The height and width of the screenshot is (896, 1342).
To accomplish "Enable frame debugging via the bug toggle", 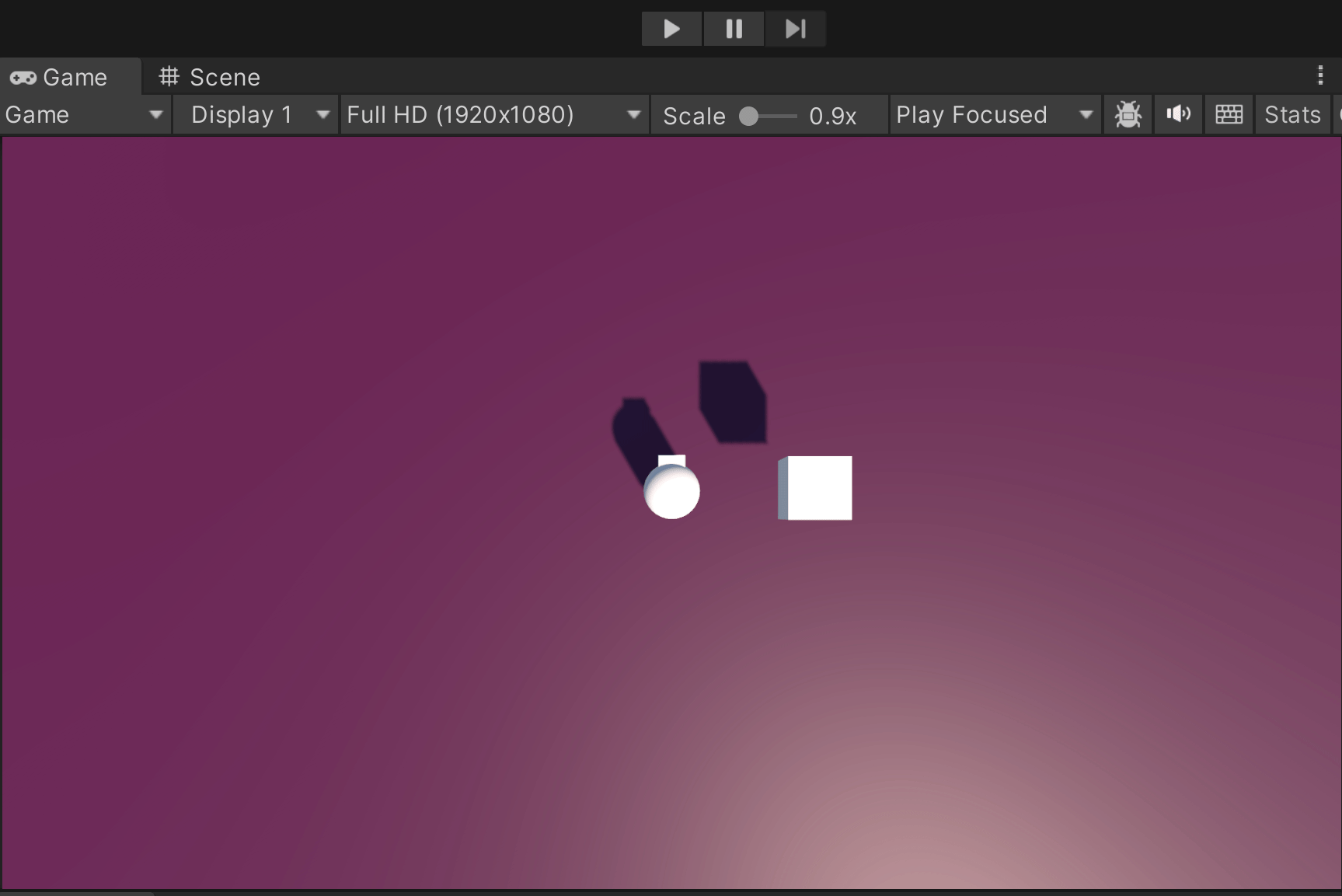I will [1127, 114].
